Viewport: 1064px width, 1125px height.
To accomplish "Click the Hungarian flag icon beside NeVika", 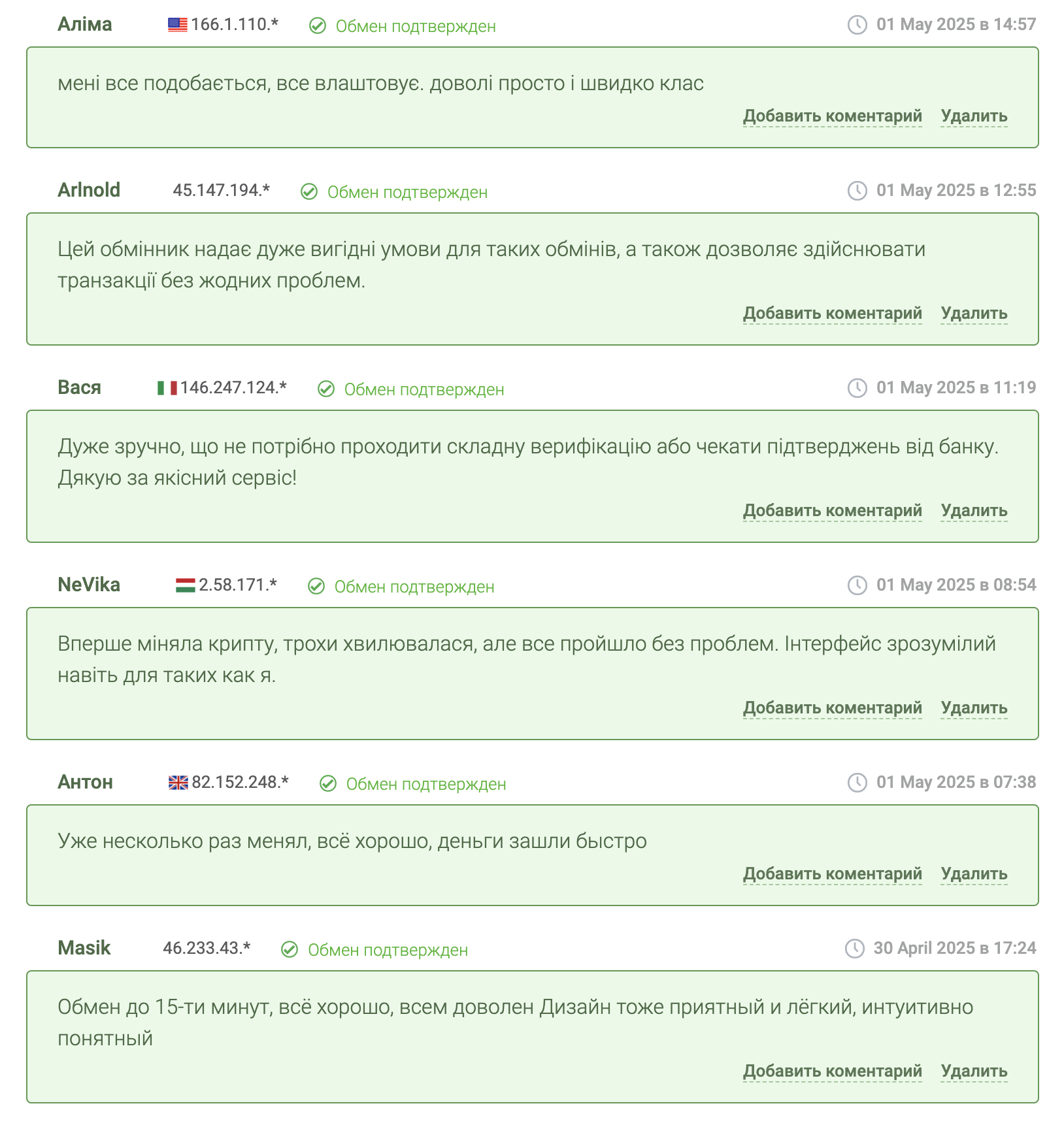I will pos(185,585).
